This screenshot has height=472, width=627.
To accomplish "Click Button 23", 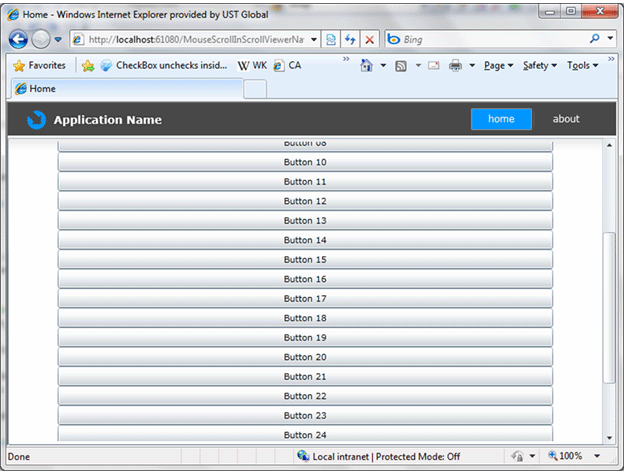I will 305,416.
